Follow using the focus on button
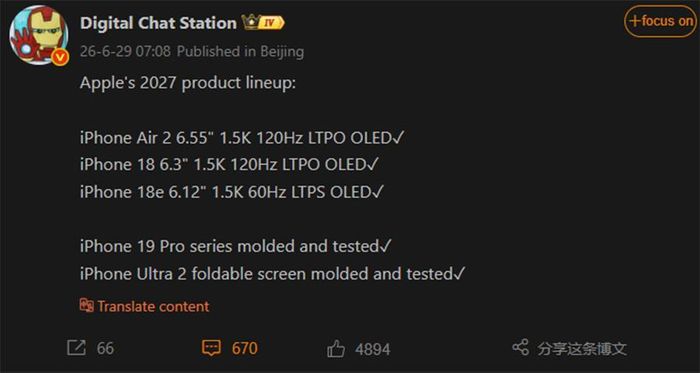Viewport: 700px width, 373px height. pos(660,21)
